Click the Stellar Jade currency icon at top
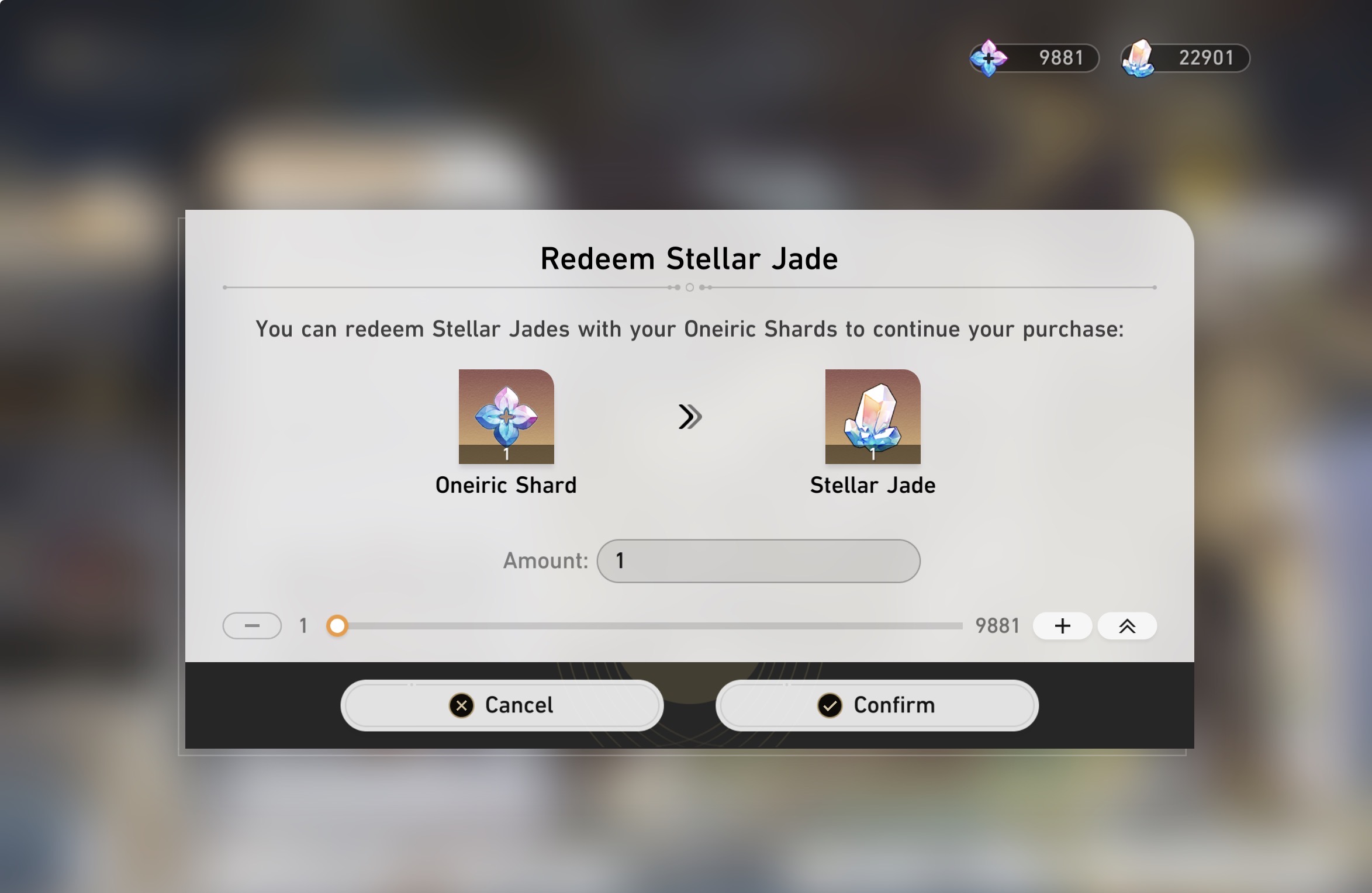This screenshot has height=893, width=1372. tap(1138, 58)
